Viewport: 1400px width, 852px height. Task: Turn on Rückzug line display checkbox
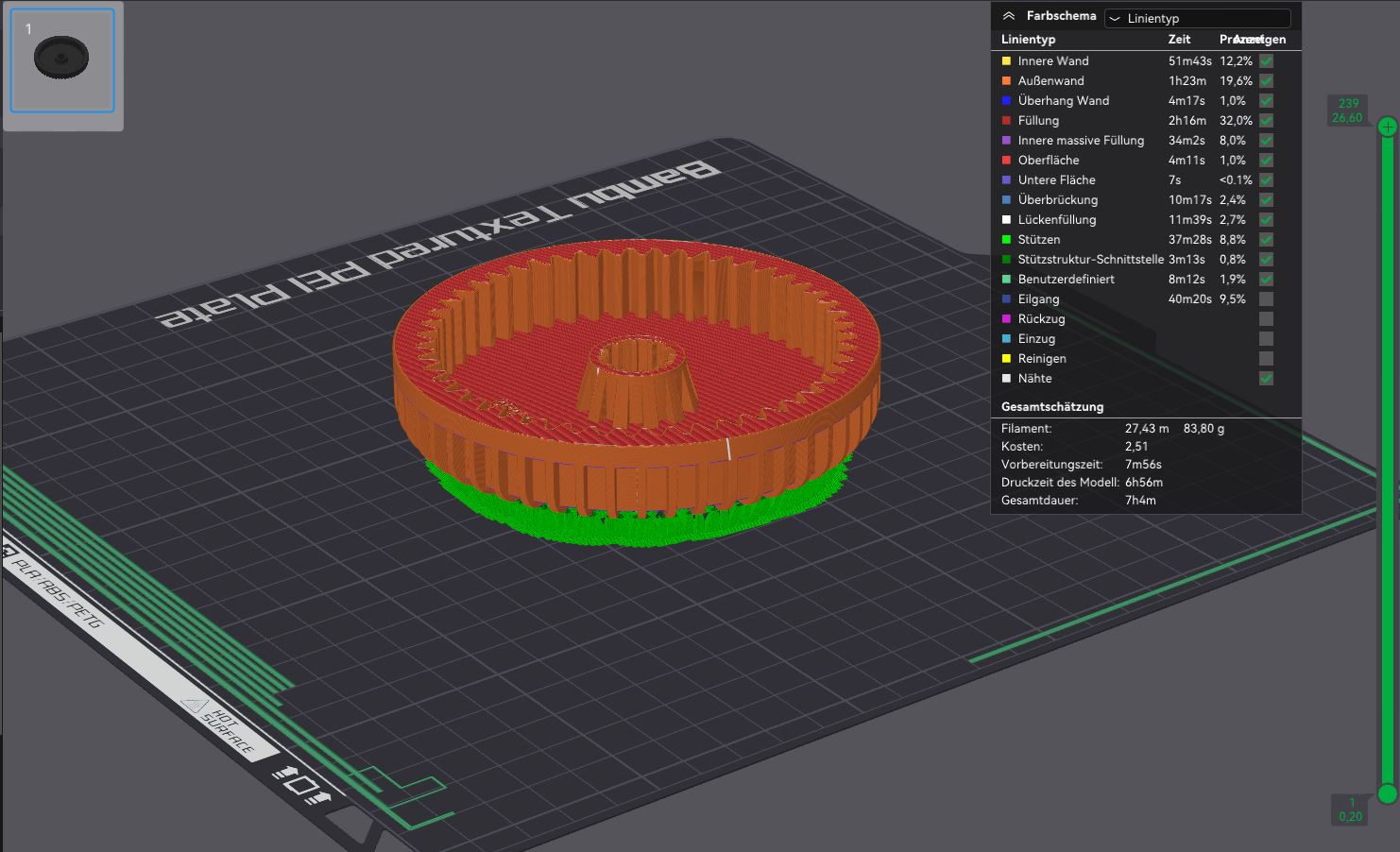[1266, 319]
